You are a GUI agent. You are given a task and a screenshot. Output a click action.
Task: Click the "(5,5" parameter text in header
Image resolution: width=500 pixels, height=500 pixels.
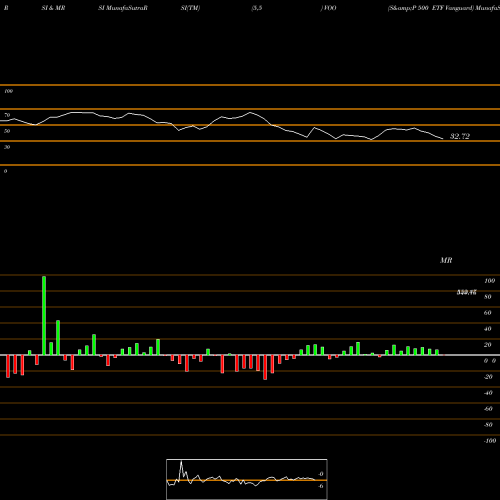click(x=257, y=8)
